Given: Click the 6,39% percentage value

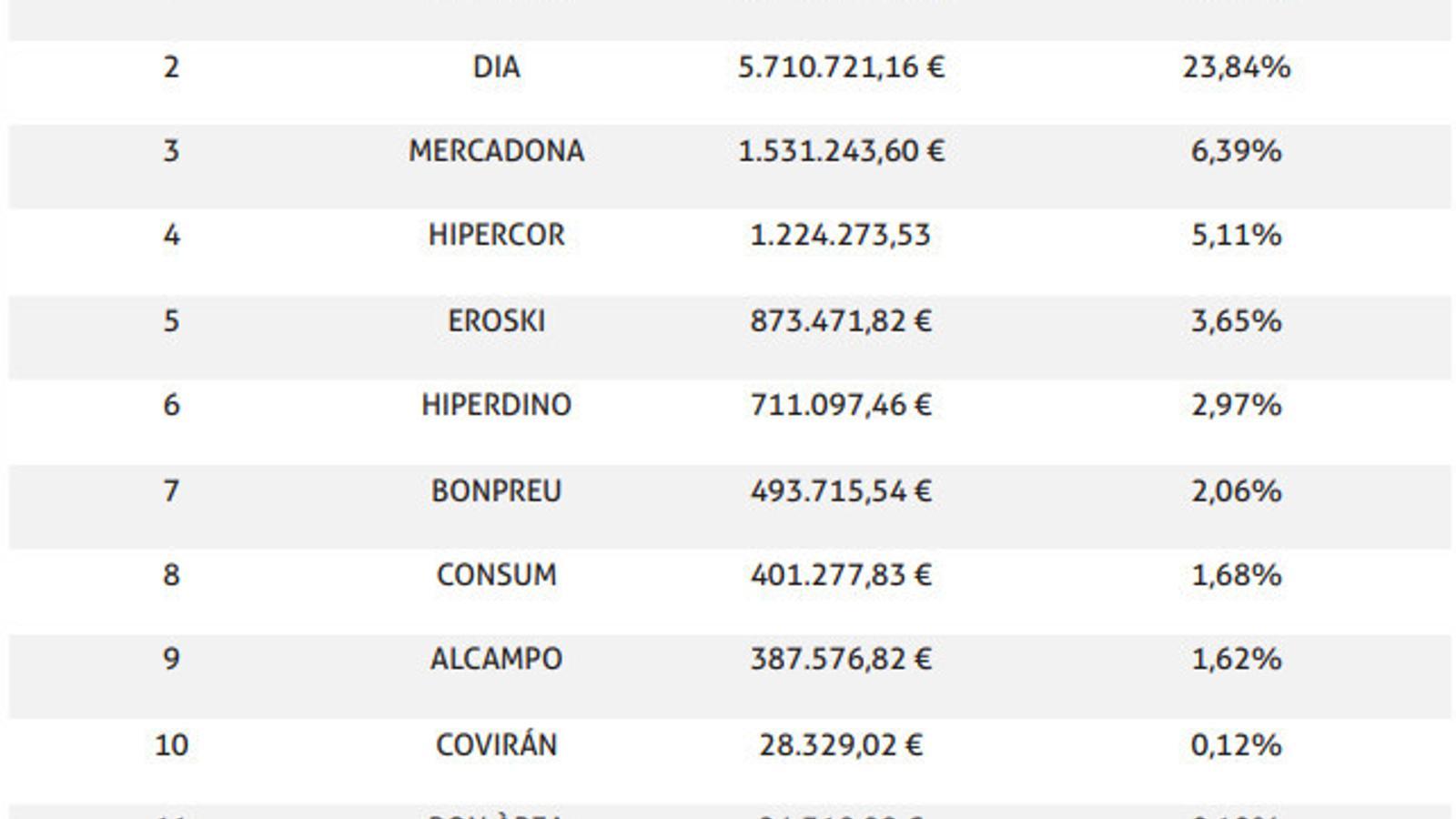Looking at the screenshot, I should (x=1236, y=151).
